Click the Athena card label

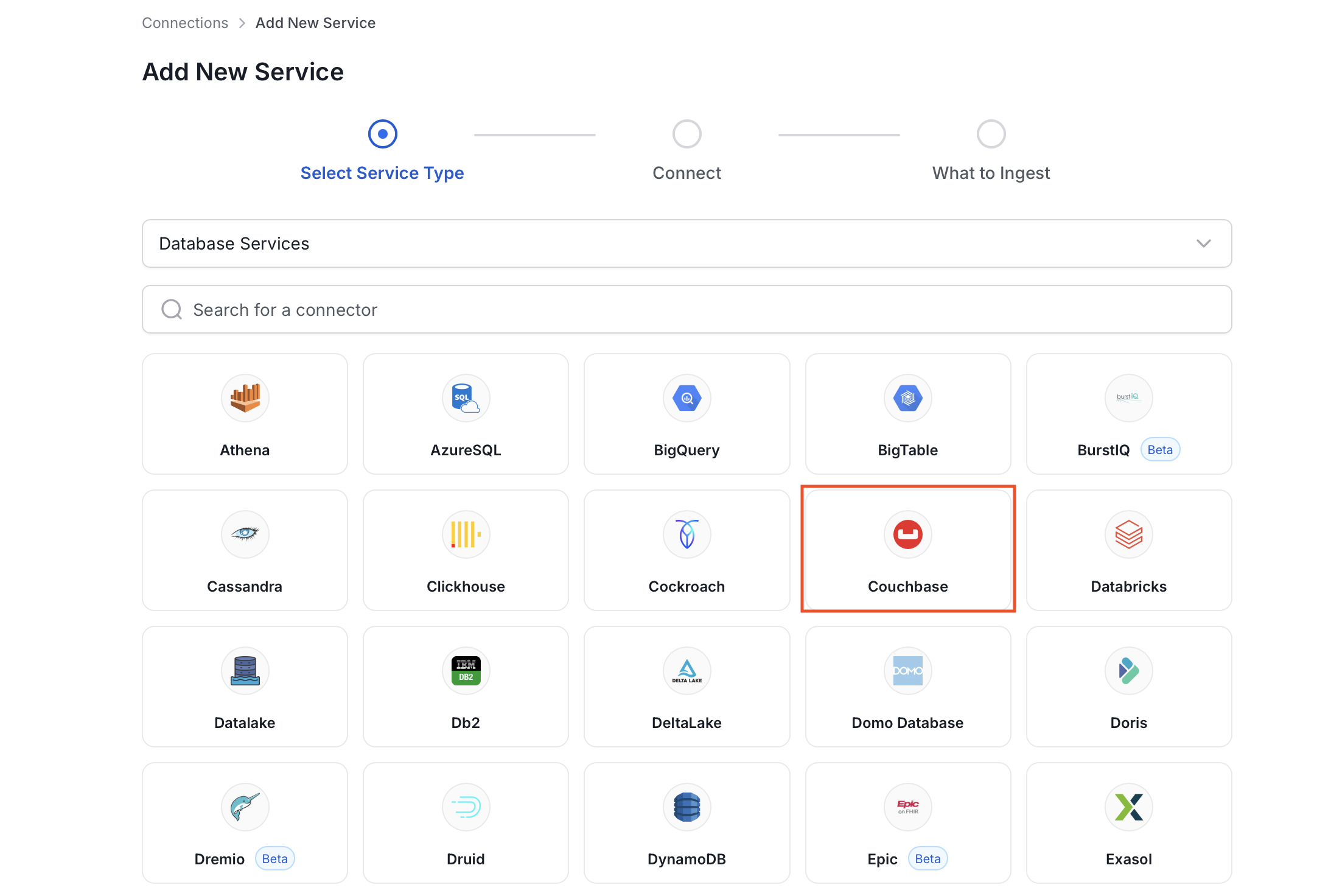(x=245, y=450)
